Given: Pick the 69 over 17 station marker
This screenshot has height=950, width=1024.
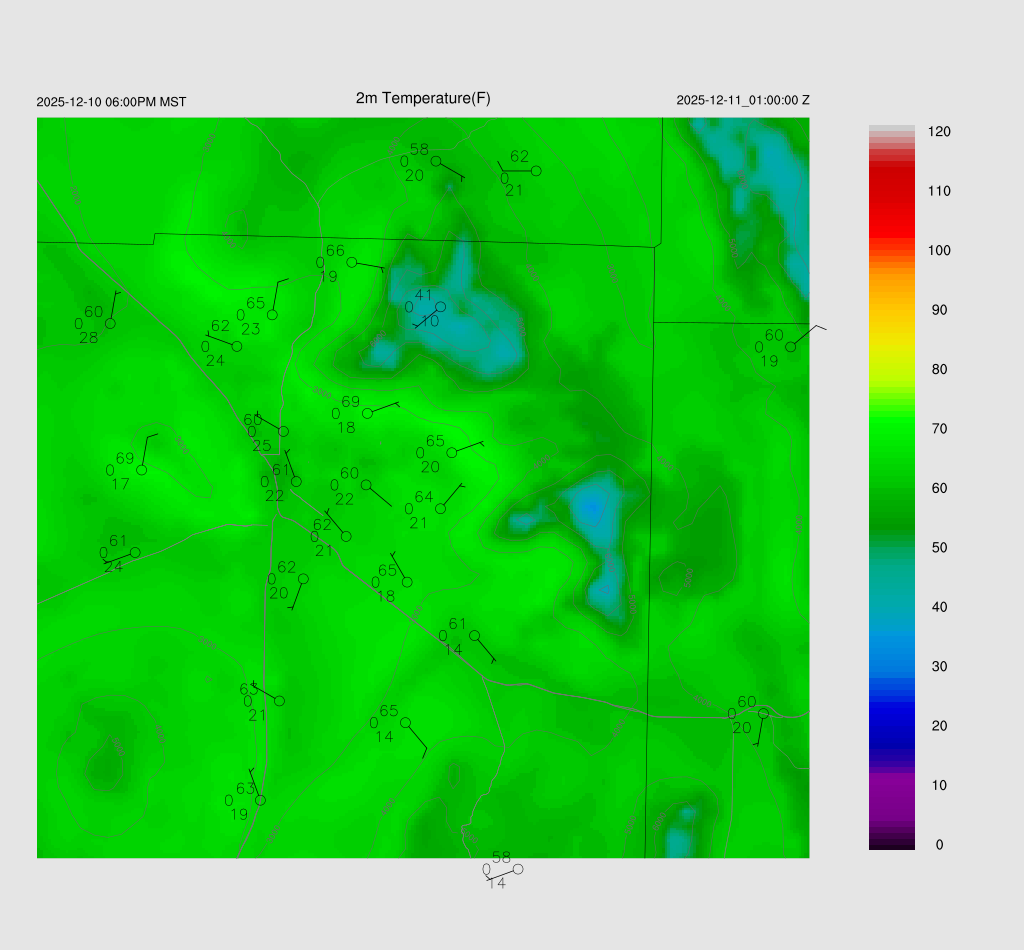Looking at the screenshot, I should 142,470.
